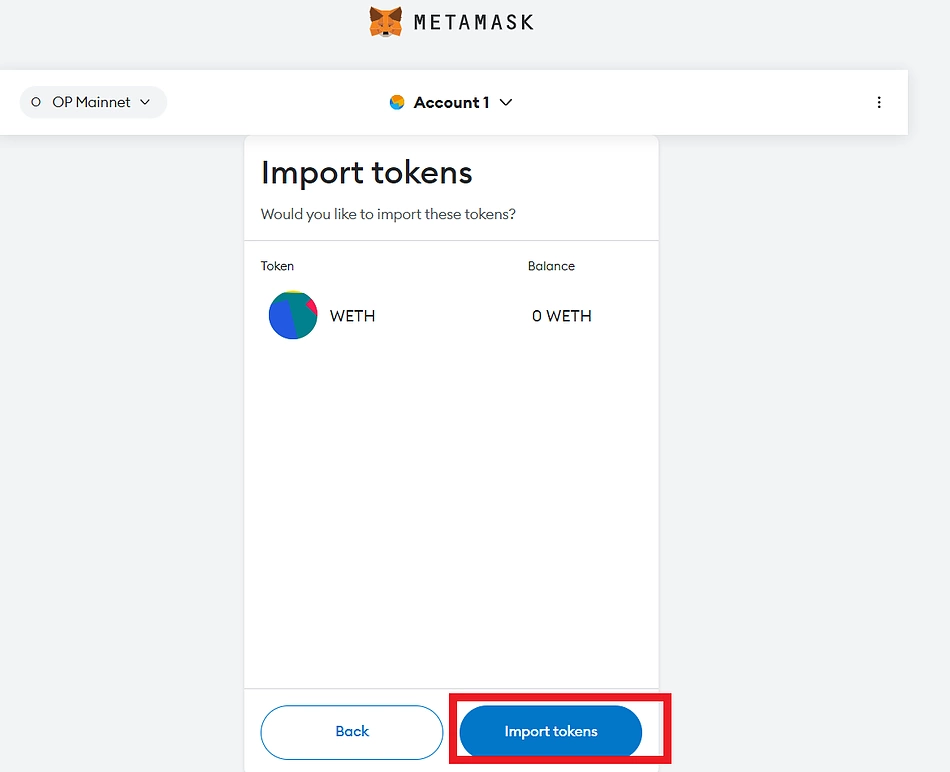
Task: Click the WETH token name label
Action: 352,315
